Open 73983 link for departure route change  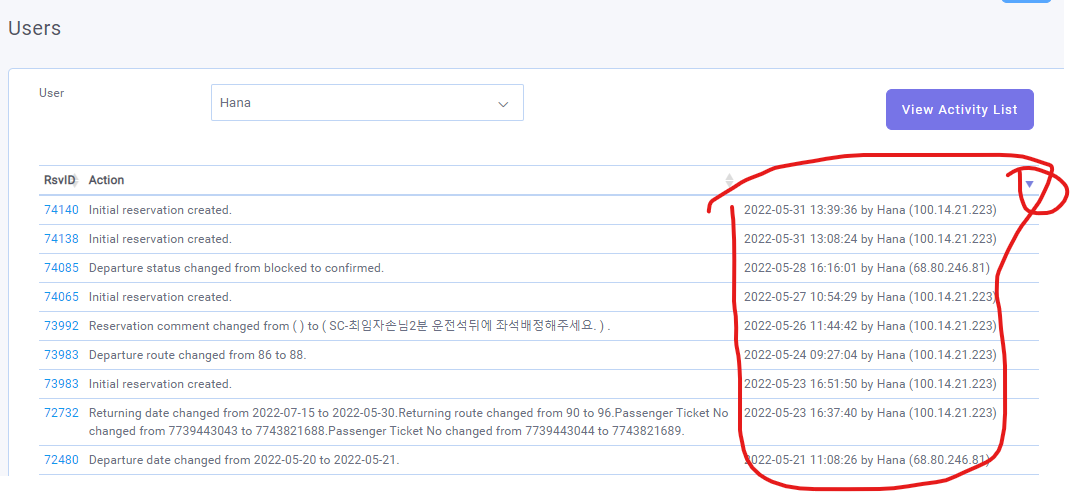[61, 355]
